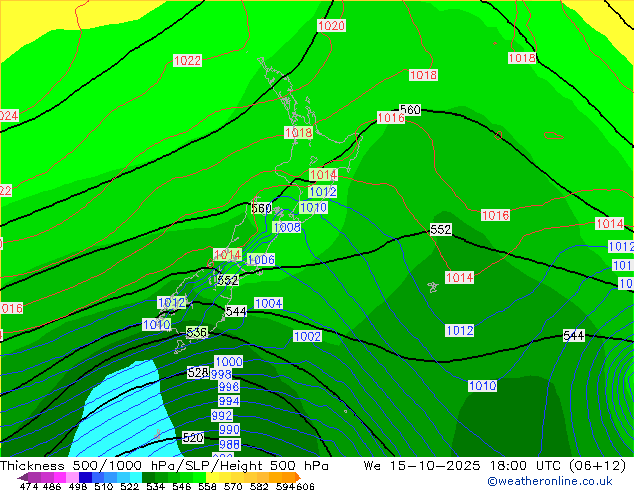Click the '582' legend value
This screenshot has height=490, width=634.
tap(259, 486)
